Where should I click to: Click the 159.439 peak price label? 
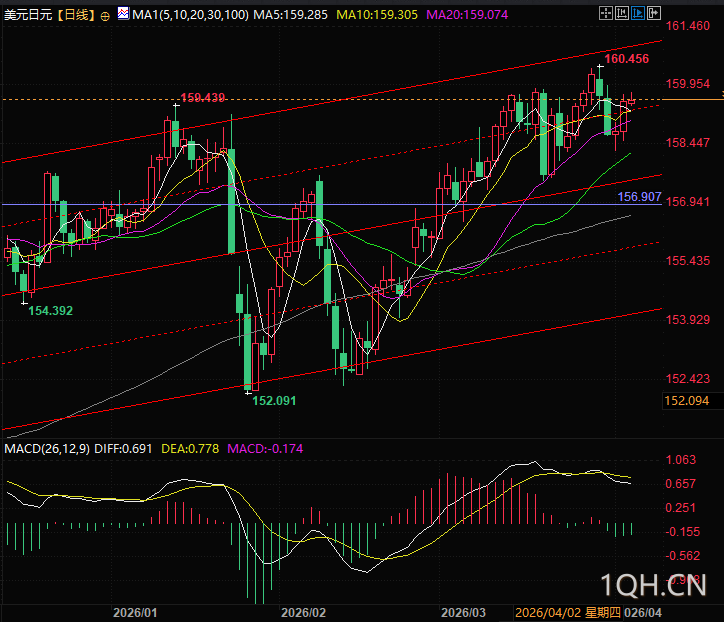pos(202,97)
